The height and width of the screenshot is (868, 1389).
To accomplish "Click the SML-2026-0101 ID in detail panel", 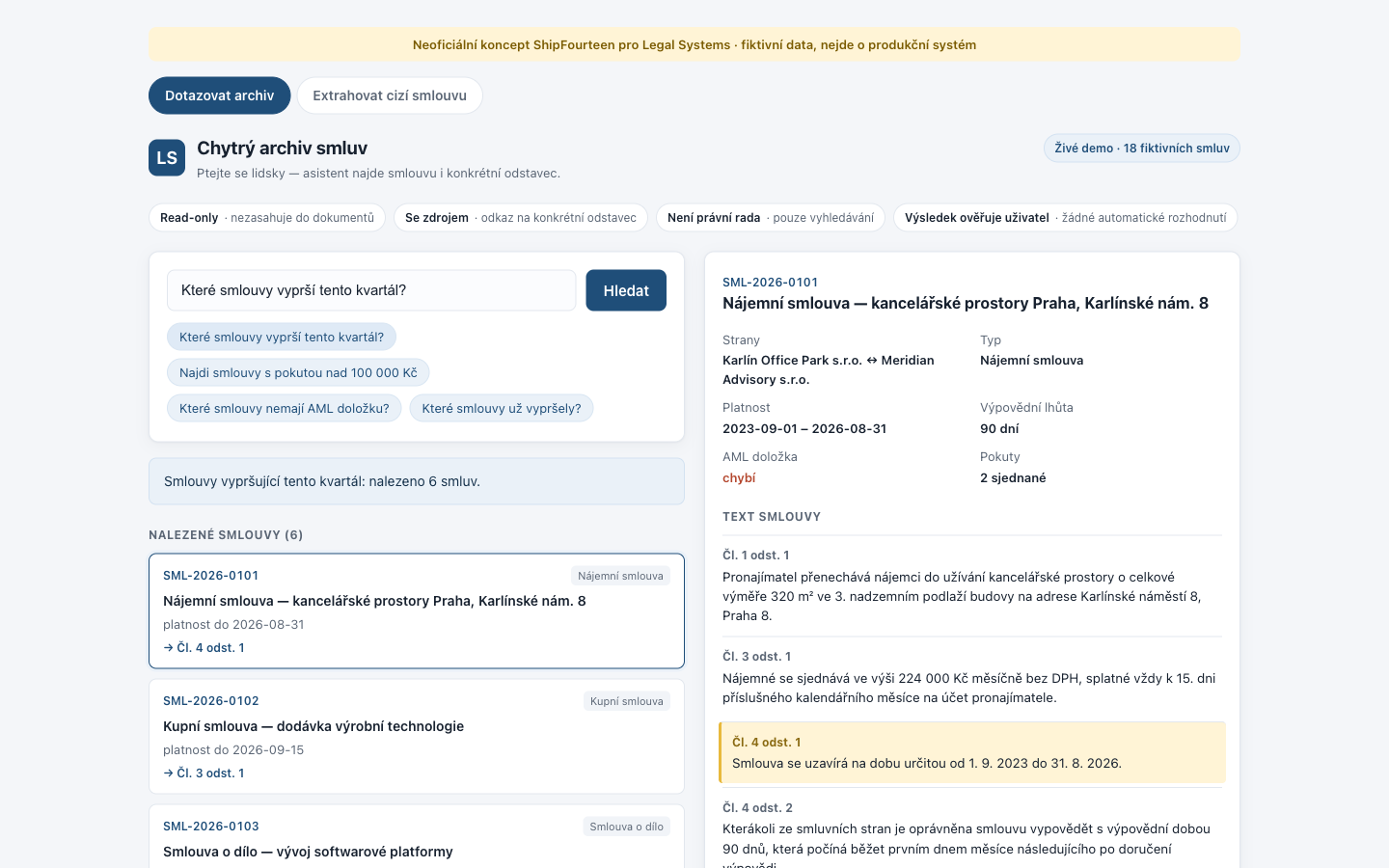I will (770, 283).
